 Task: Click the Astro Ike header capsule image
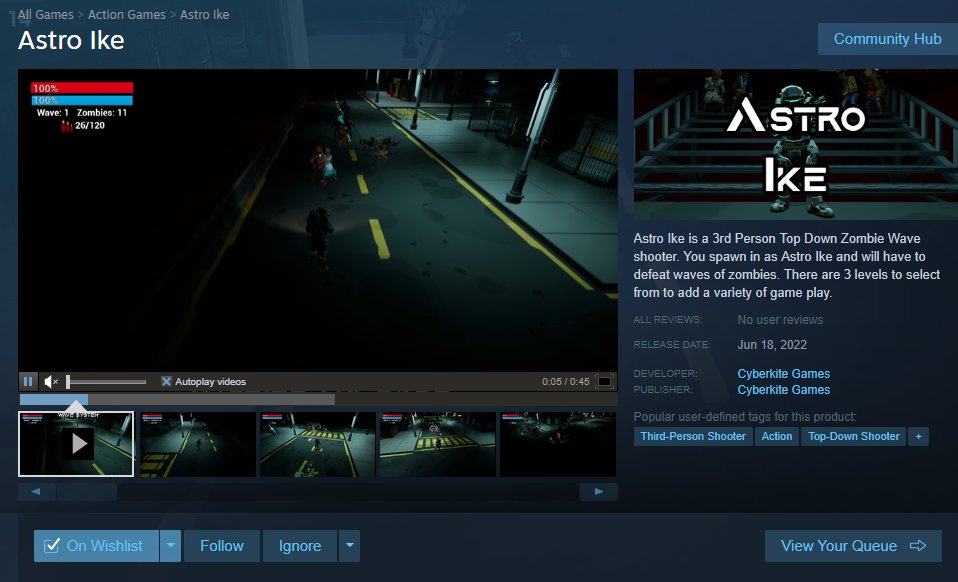tap(795, 144)
